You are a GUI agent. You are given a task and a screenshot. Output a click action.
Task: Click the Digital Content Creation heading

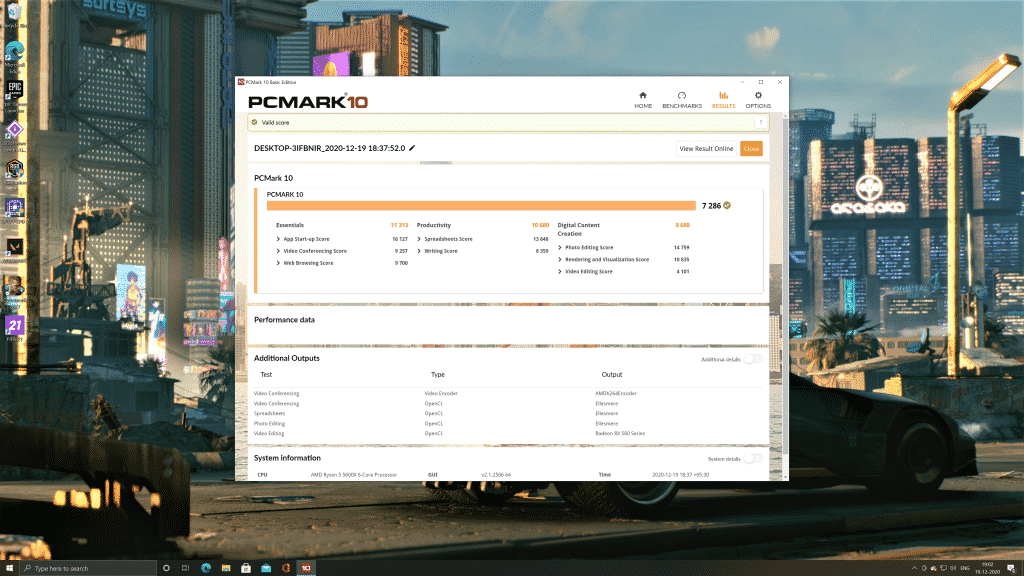(578, 229)
